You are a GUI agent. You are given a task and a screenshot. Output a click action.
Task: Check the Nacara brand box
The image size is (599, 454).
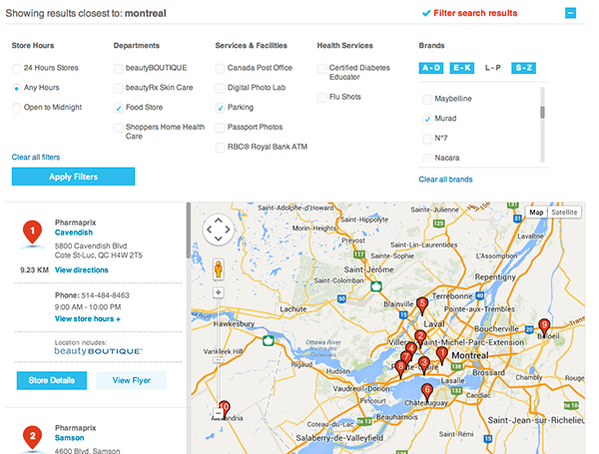[427, 158]
